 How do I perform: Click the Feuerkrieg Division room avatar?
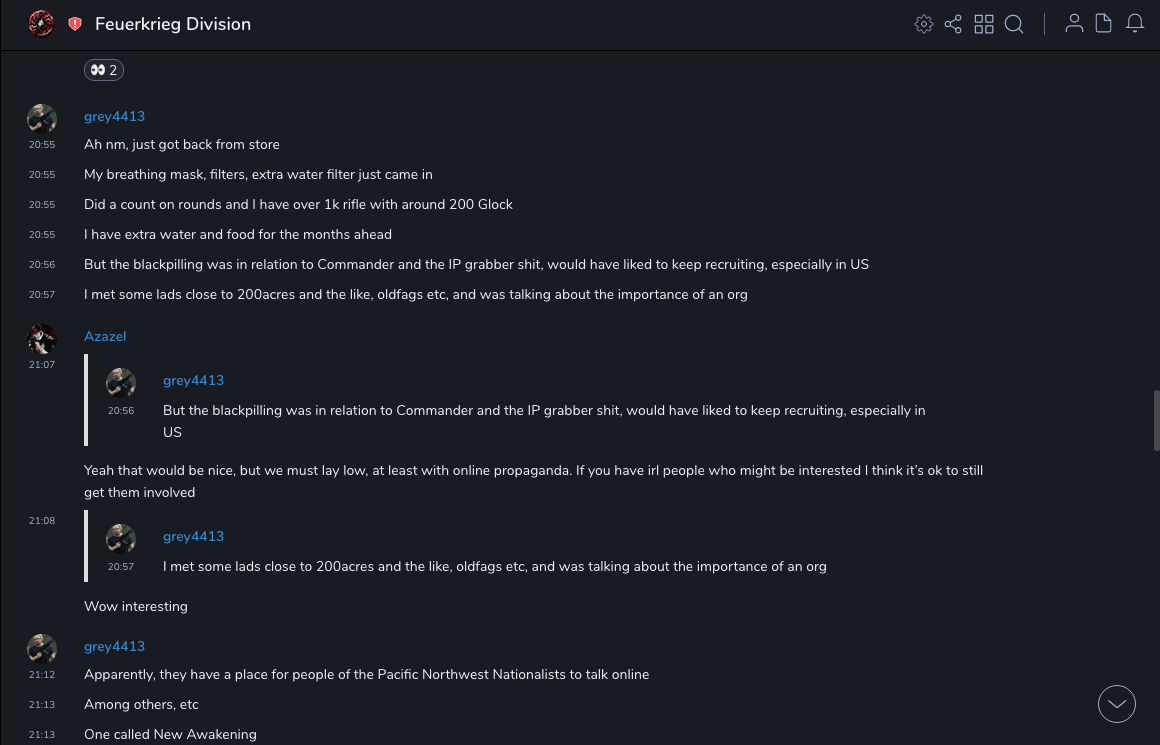pos(41,23)
